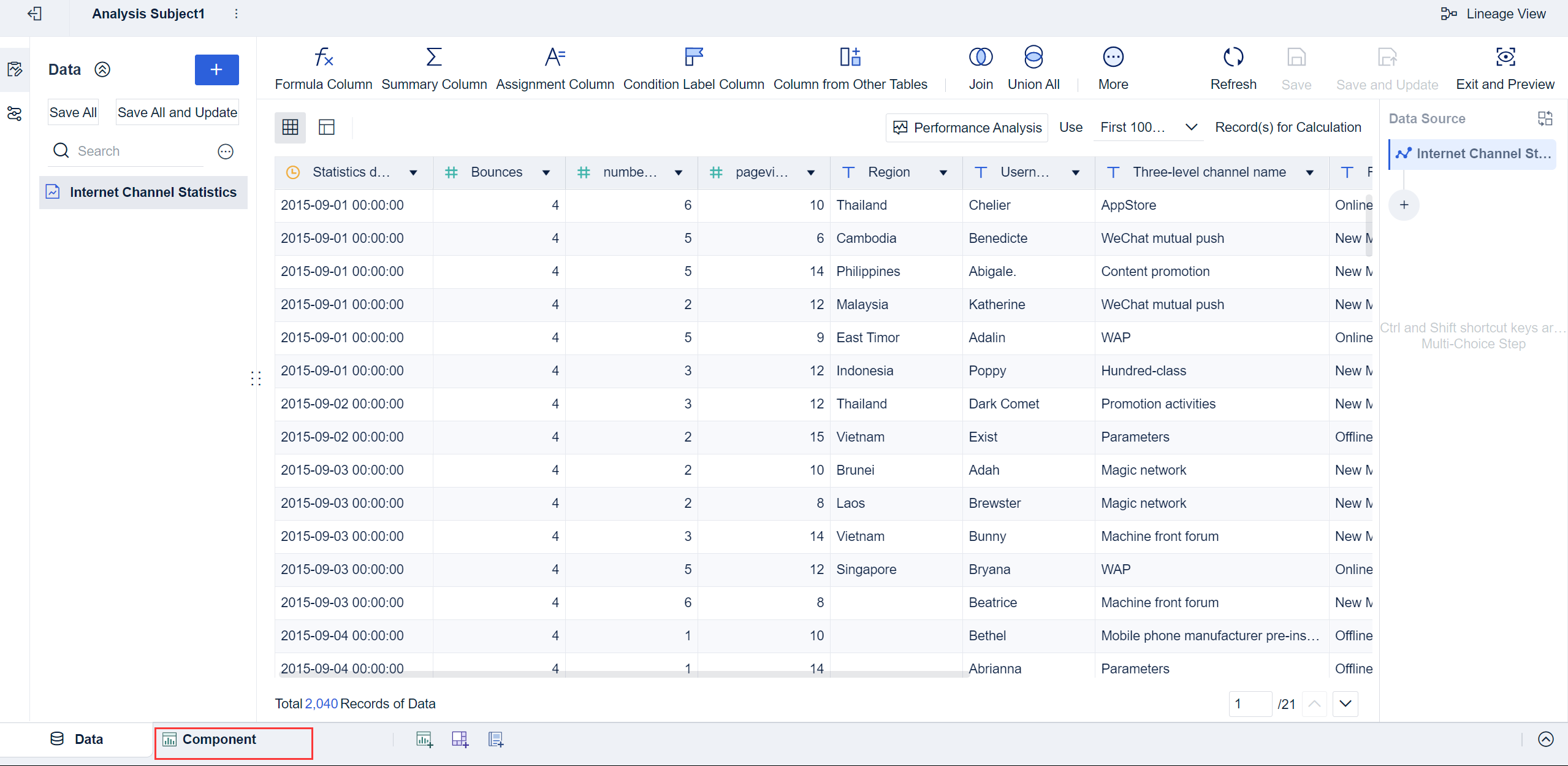Click the Performance Analysis button
The height and width of the screenshot is (766, 1568).
click(x=967, y=128)
